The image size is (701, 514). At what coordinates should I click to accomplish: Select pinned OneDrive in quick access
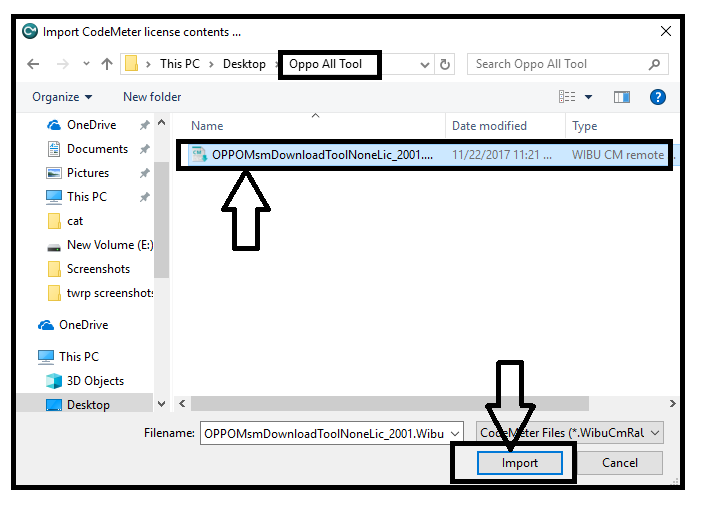(91, 125)
